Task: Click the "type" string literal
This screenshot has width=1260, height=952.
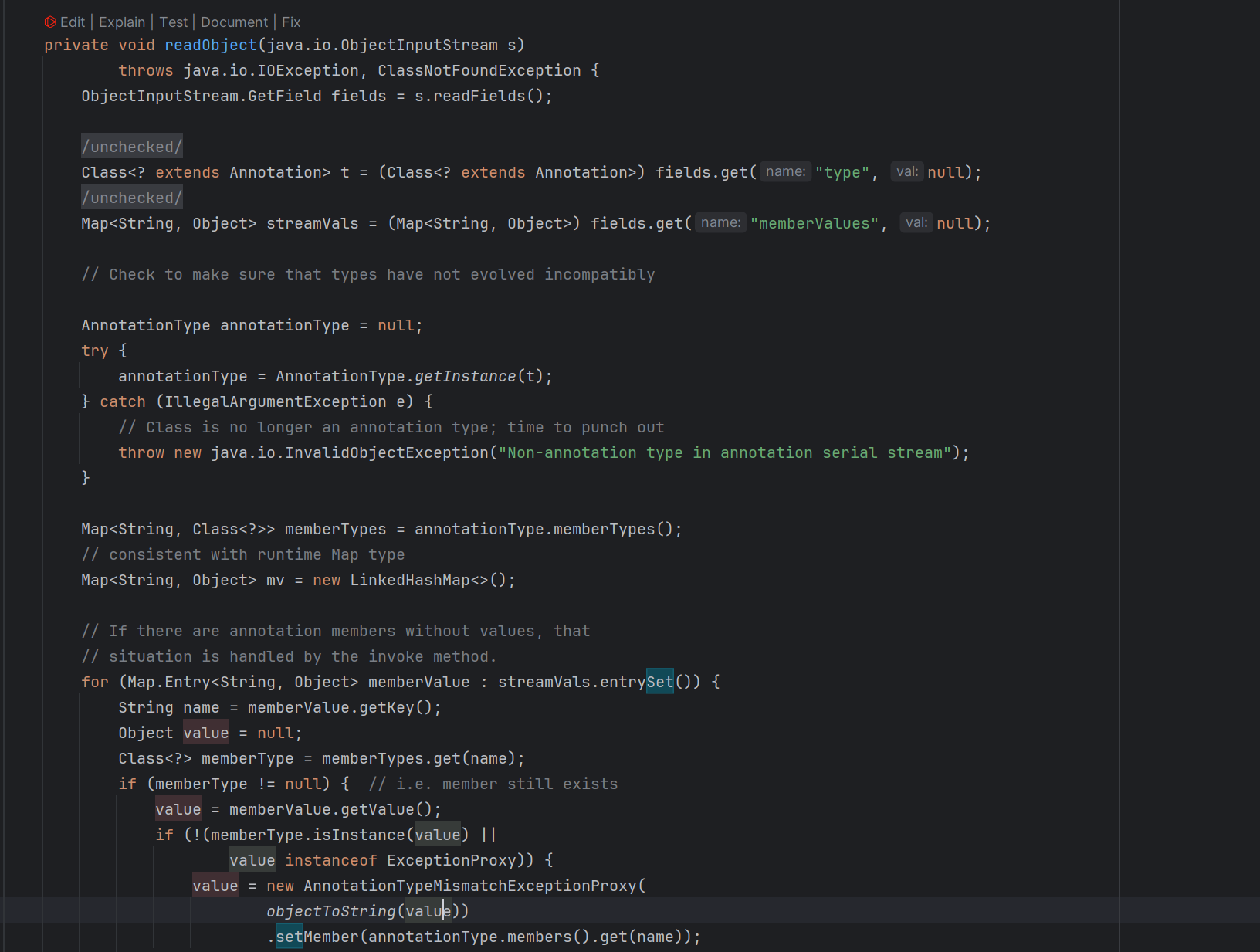Action: click(x=842, y=172)
